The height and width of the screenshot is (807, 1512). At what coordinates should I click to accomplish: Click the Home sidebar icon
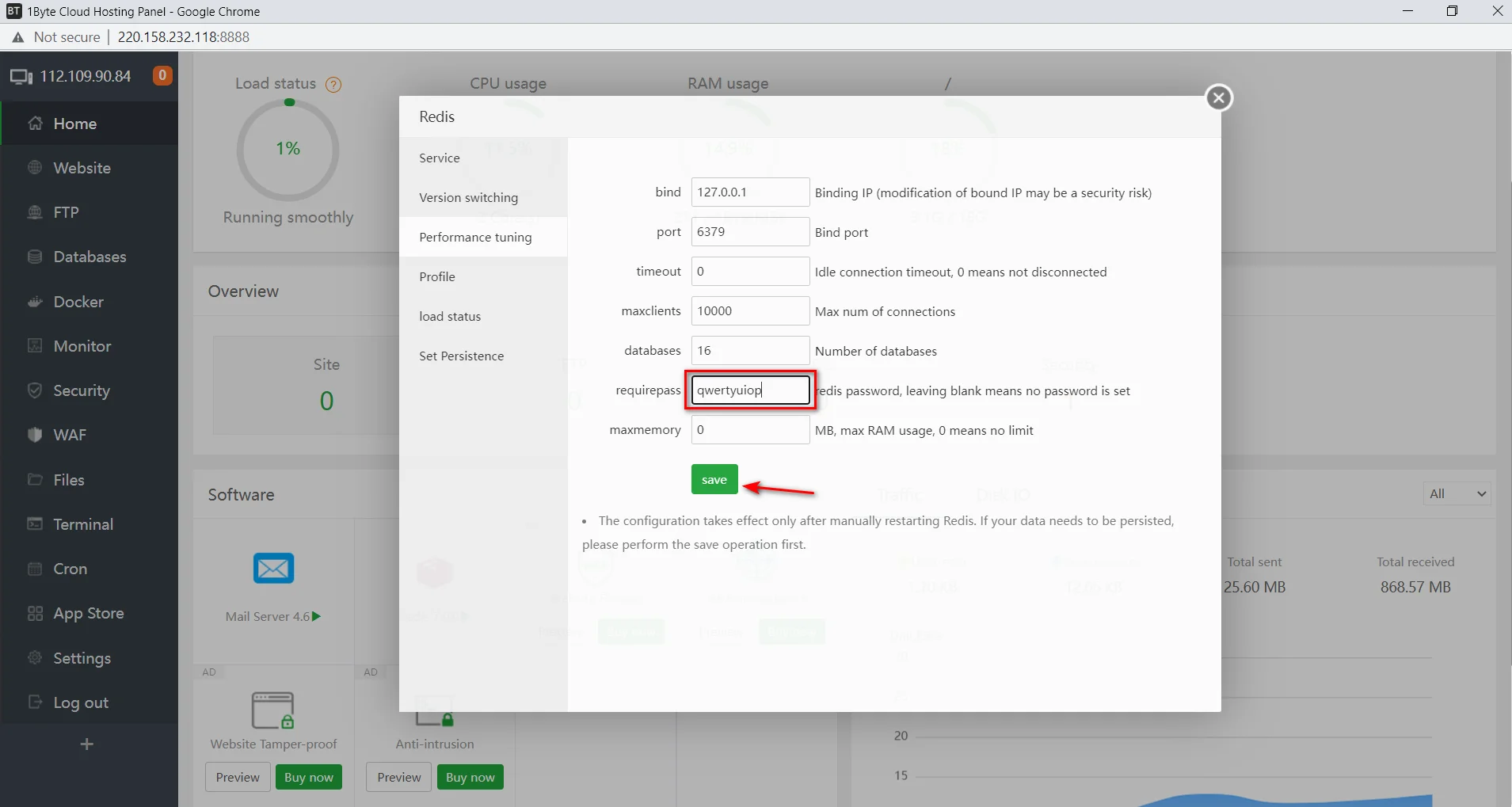pyautogui.click(x=35, y=124)
